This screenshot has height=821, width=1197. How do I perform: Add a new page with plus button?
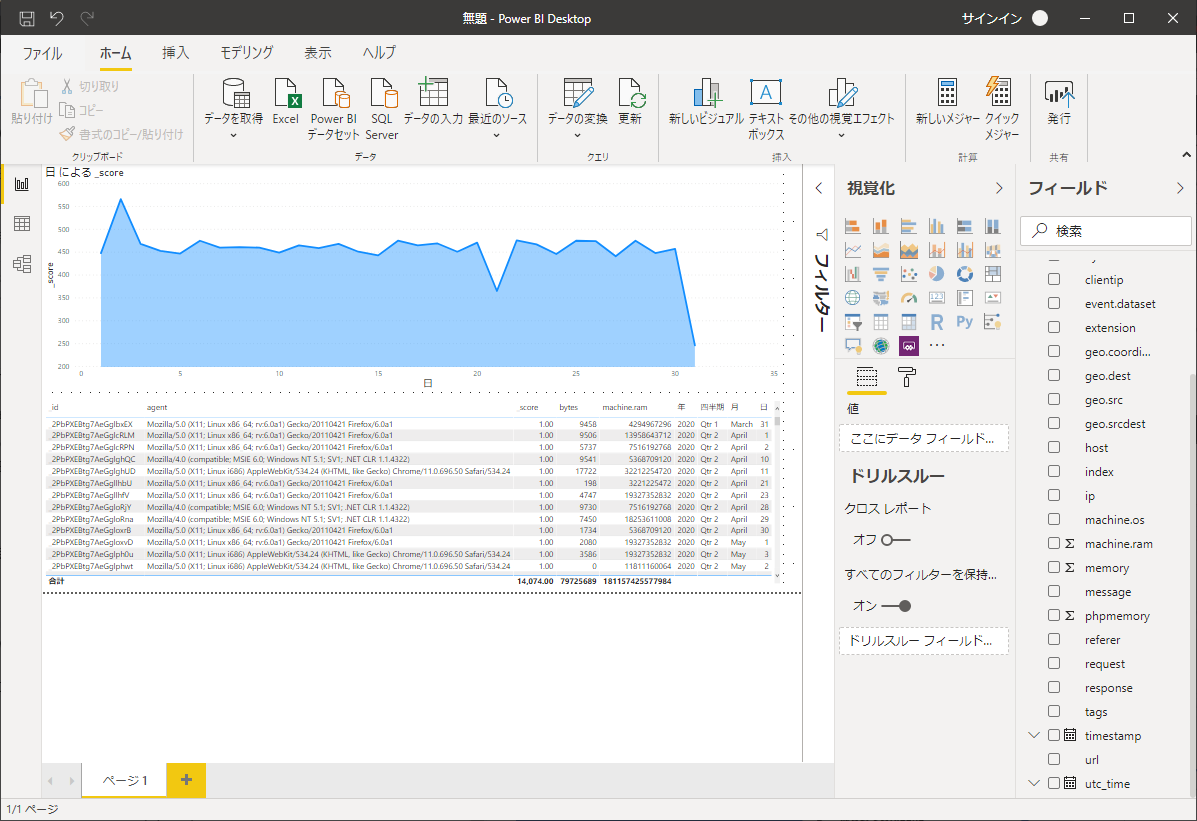186,780
